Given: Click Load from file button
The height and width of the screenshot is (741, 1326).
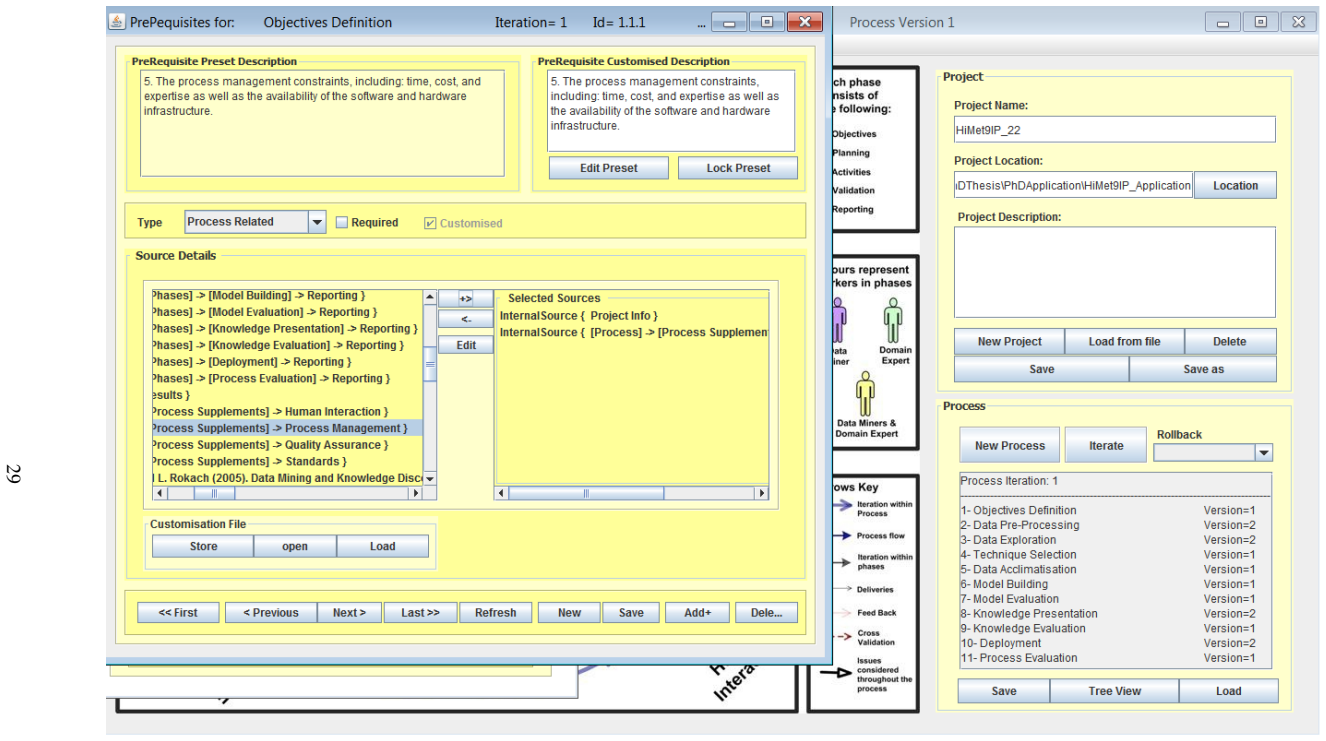Looking at the screenshot, I should [x=1124, y=341].
